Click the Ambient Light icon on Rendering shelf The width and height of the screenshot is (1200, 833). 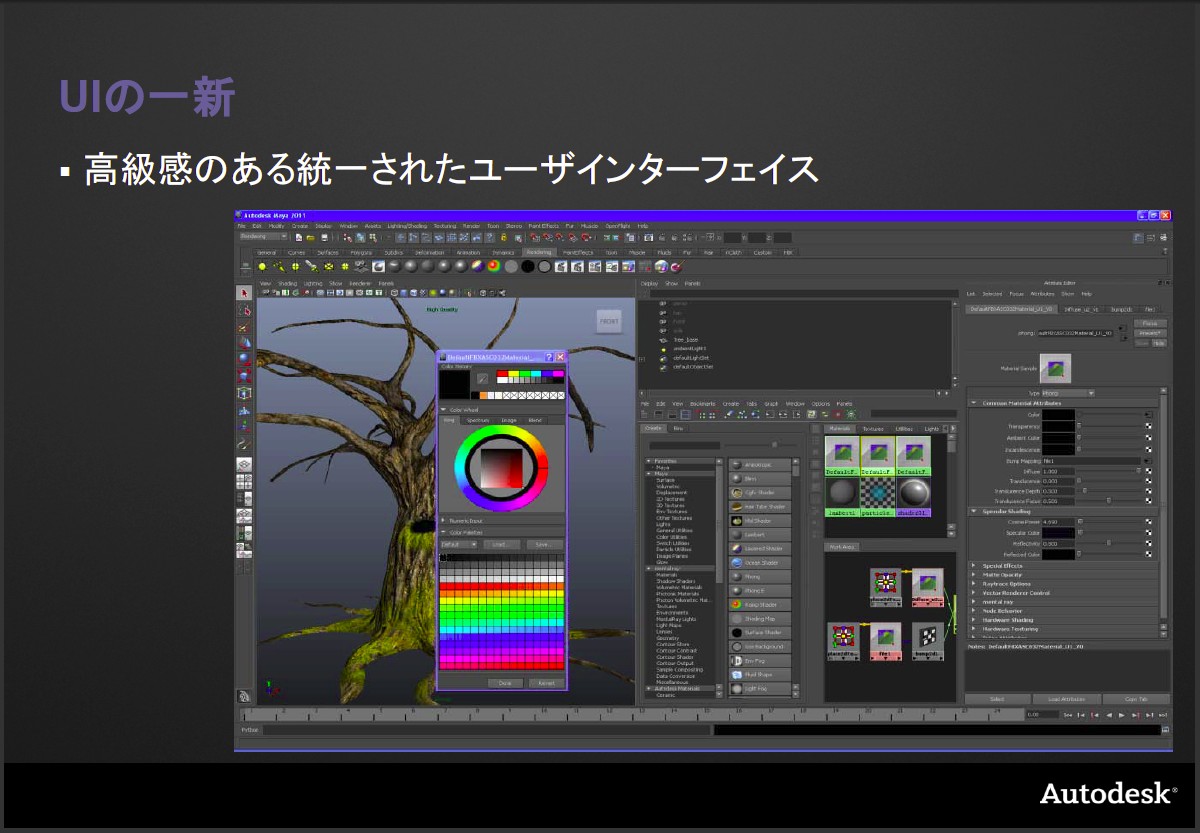(263, 266)
